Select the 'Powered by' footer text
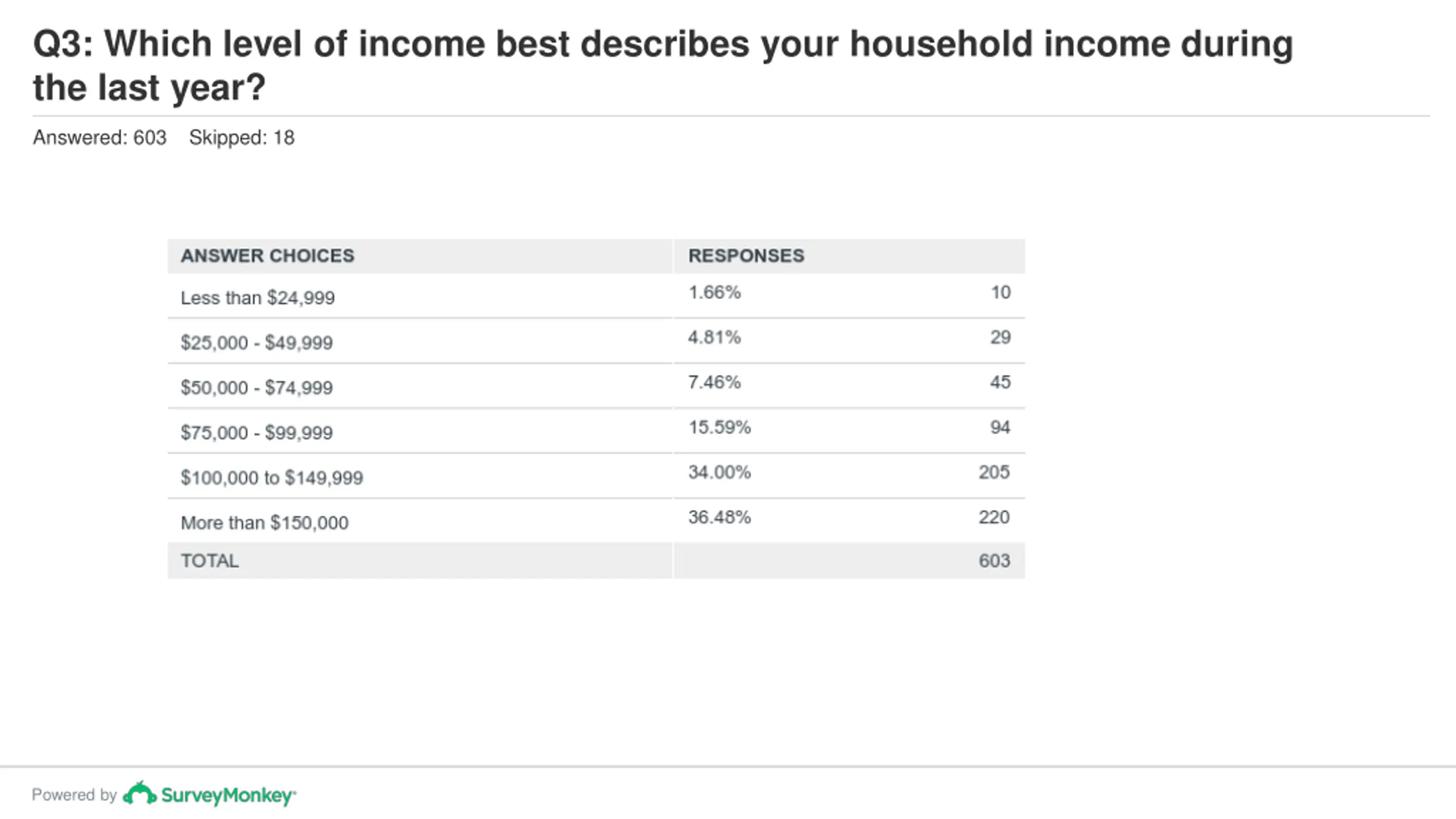Image resolution: width=1456 pixels, height=819 pixels. click(74, 795)
